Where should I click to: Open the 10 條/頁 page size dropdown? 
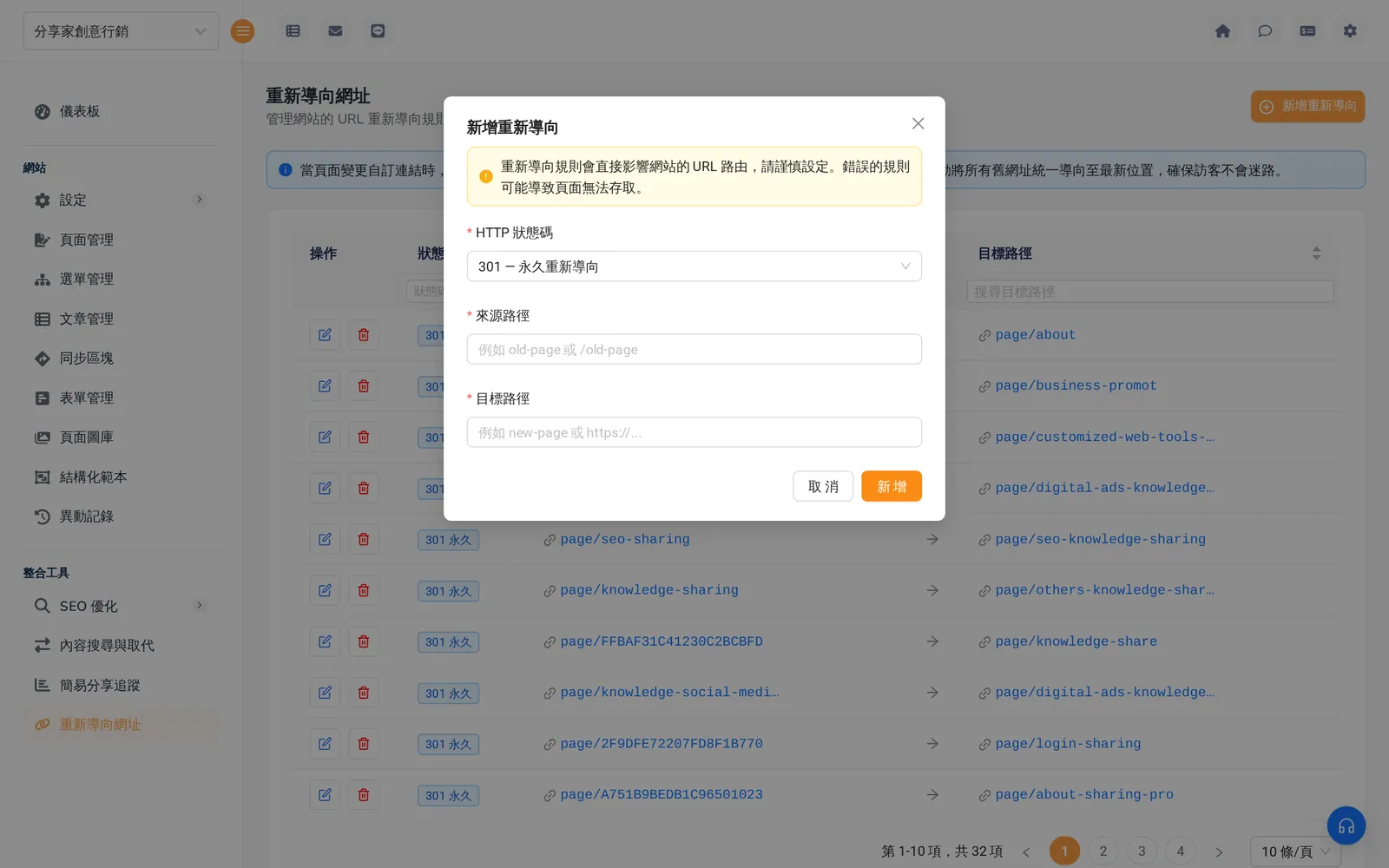(x=1295, y=852)
